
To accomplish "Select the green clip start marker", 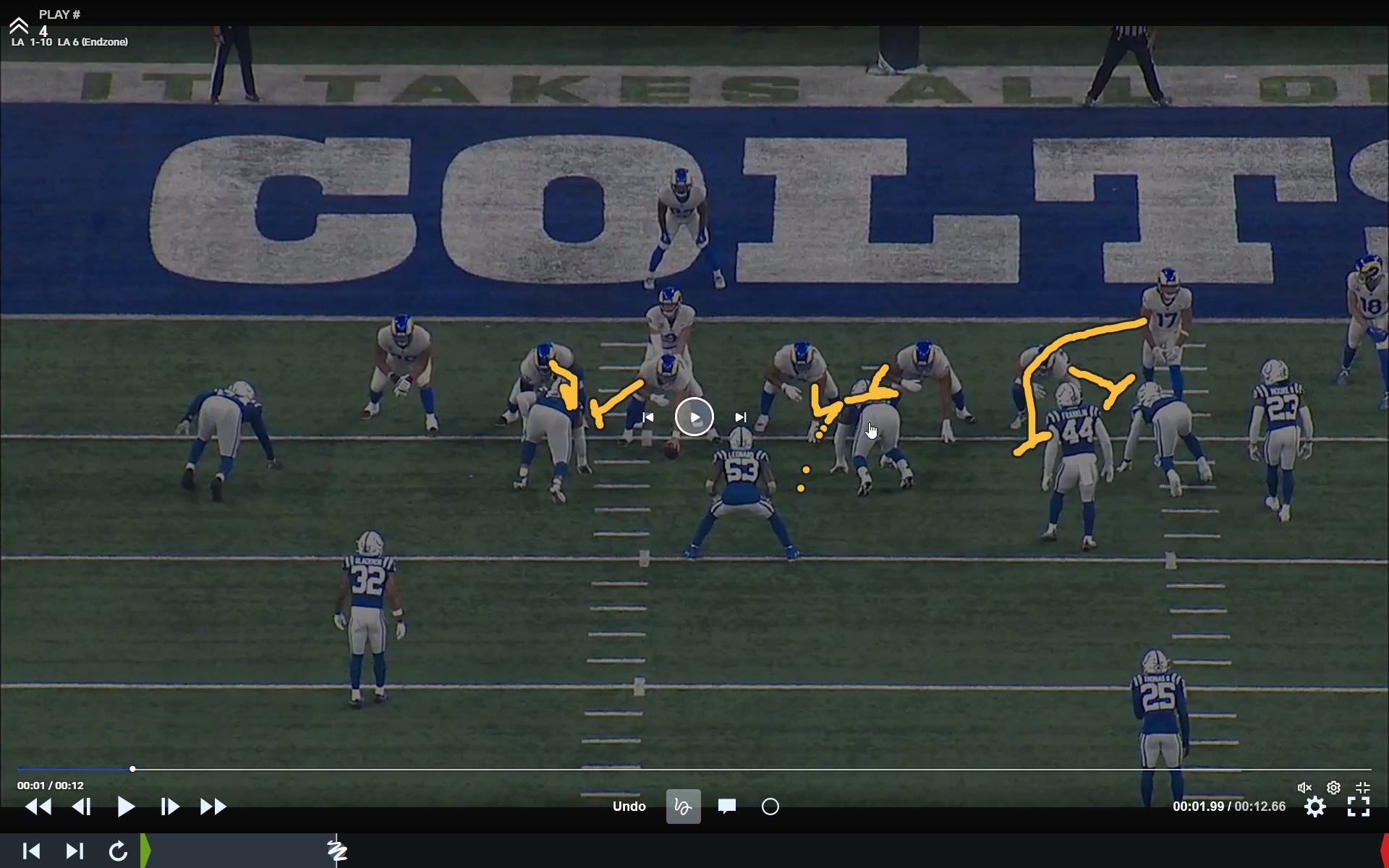I will tap(145, 851).
